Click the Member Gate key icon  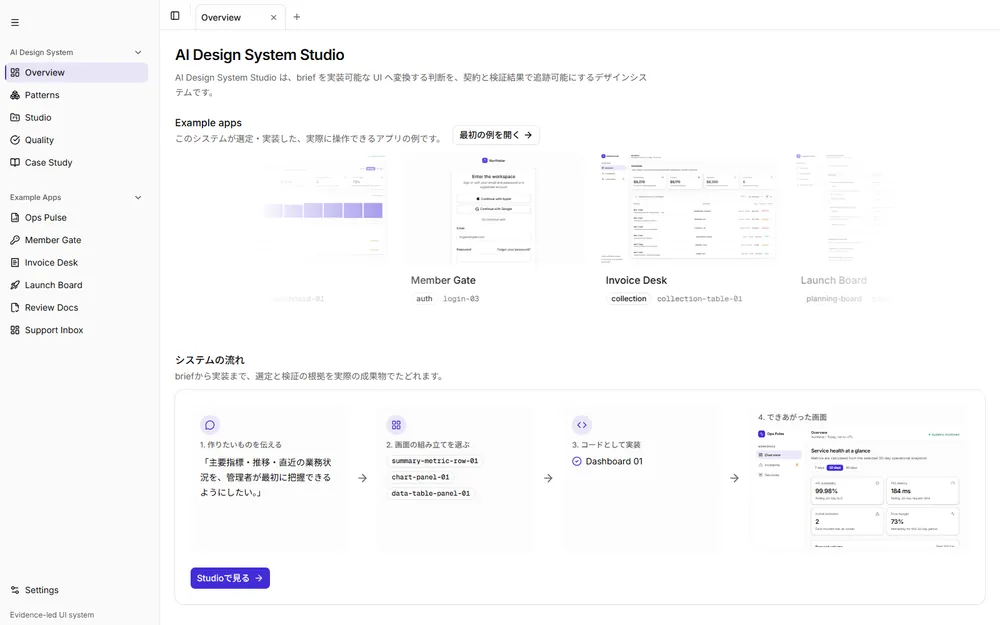click(x=15, y=240)
